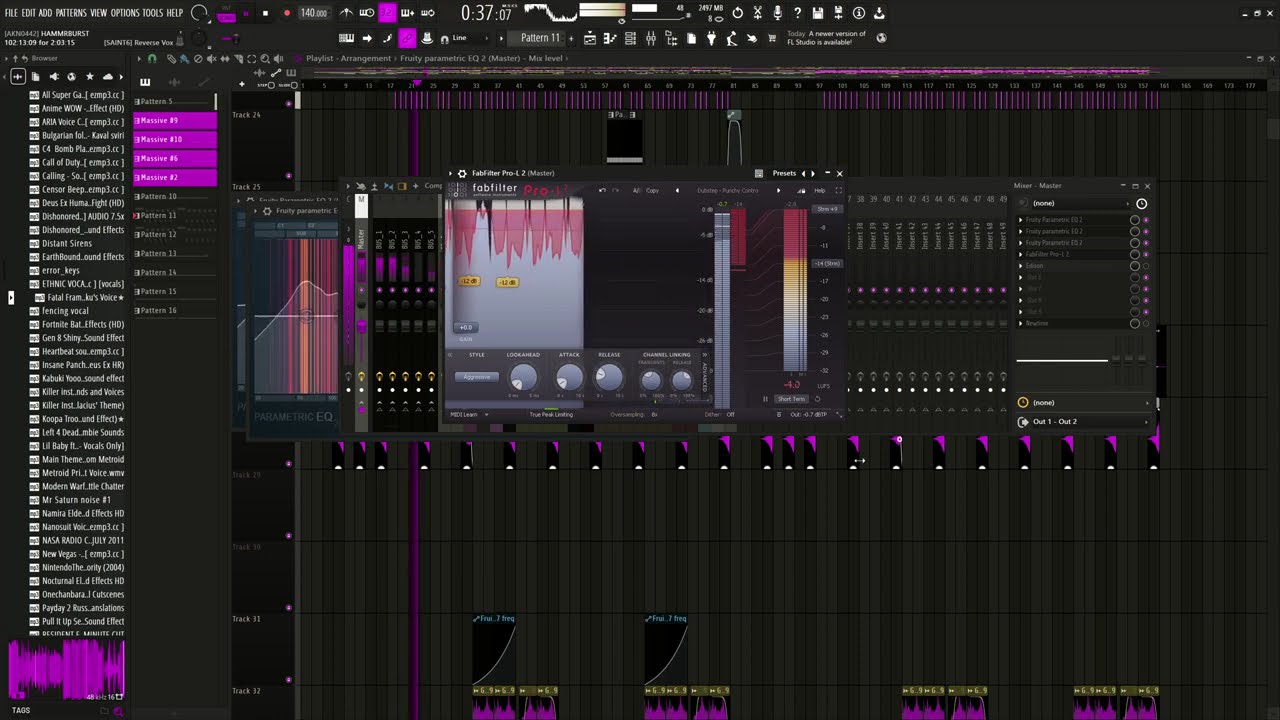Open the mixer view icon in toolbar
The width and height of the screenshot is (1280, 720).
[650, 38]
